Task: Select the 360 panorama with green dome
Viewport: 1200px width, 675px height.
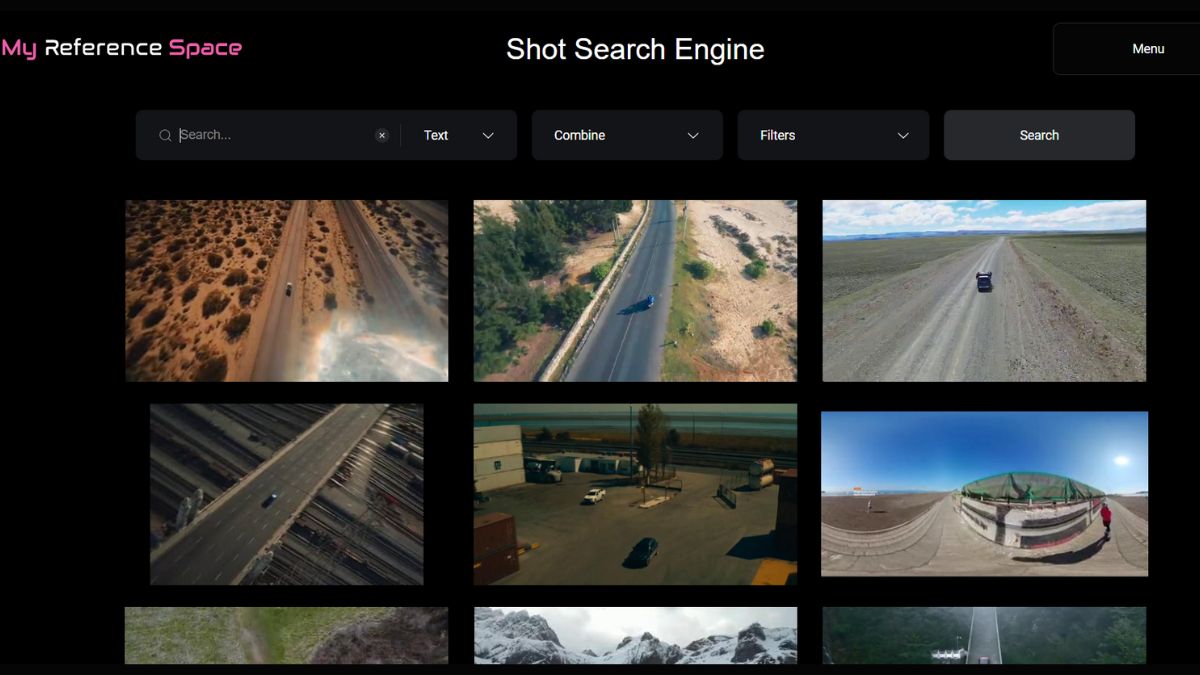Action: [x=983, y=493]
